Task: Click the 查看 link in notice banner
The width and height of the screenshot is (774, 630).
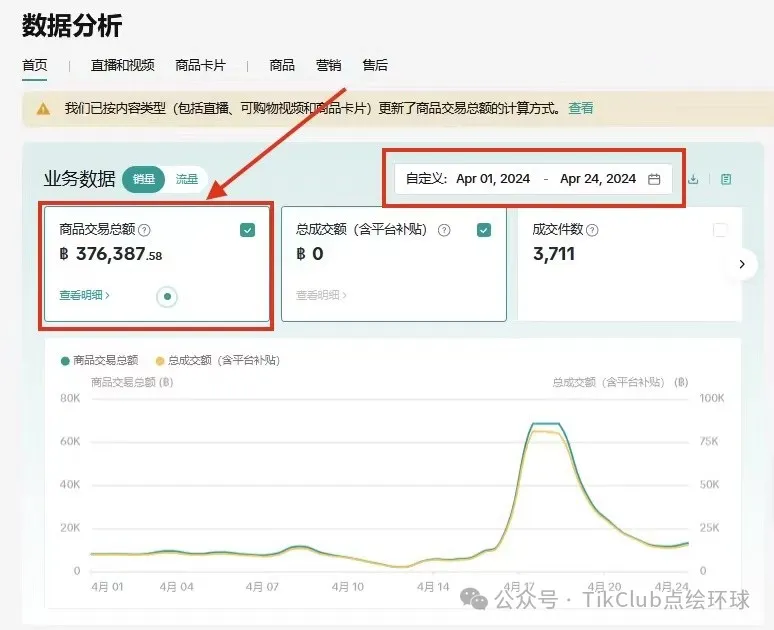Action: click(581, 108)
